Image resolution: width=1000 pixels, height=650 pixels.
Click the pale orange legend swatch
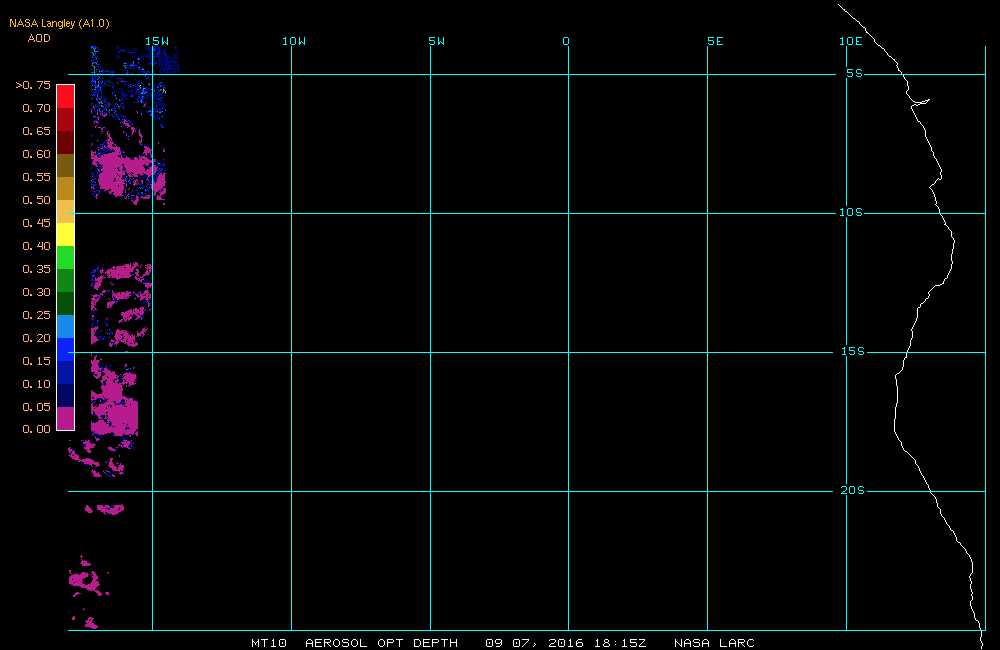(x=66, y=211)
